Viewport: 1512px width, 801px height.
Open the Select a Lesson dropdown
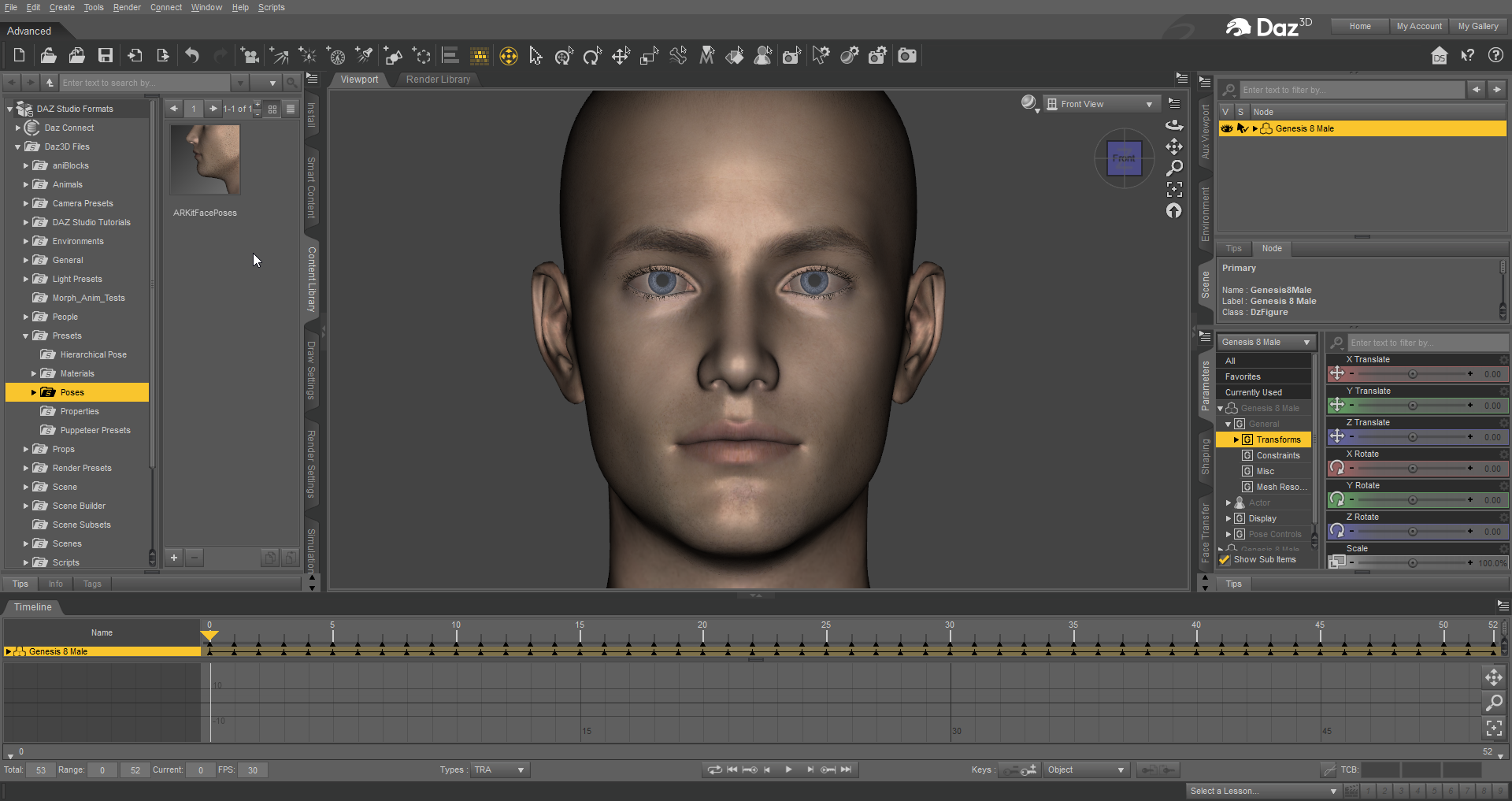pos(1263,791)
